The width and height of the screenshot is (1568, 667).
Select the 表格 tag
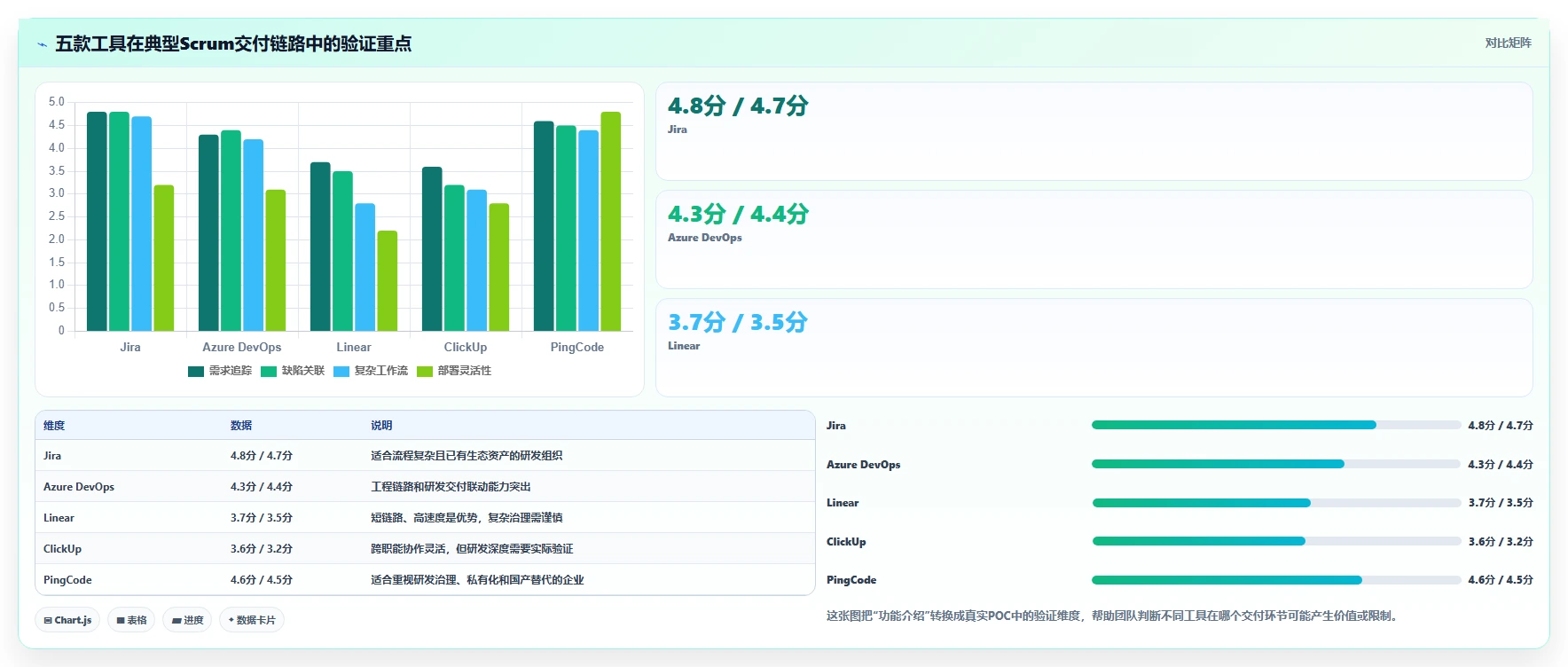[131, 620]
